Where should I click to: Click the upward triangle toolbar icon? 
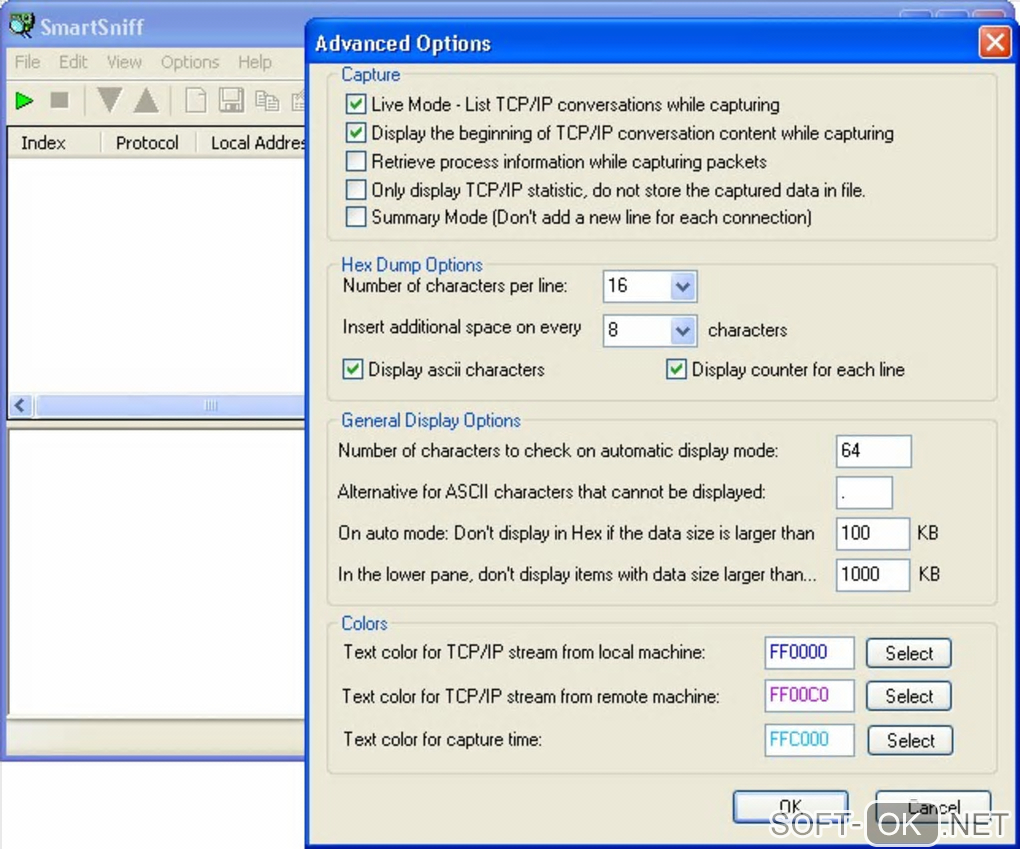click(146, 100)
